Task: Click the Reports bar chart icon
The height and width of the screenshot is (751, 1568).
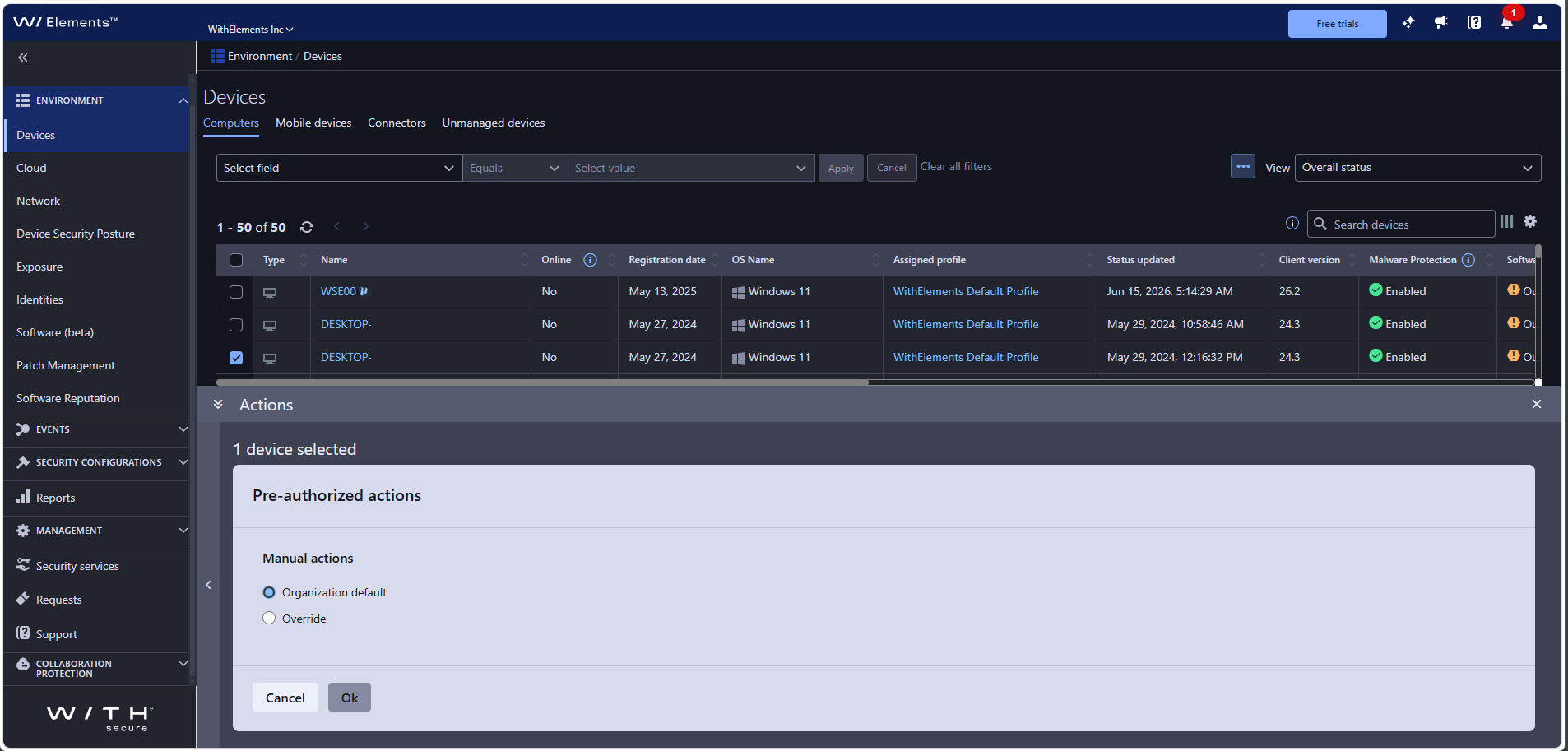Action: pyautogui.click(x=23, y=497)
